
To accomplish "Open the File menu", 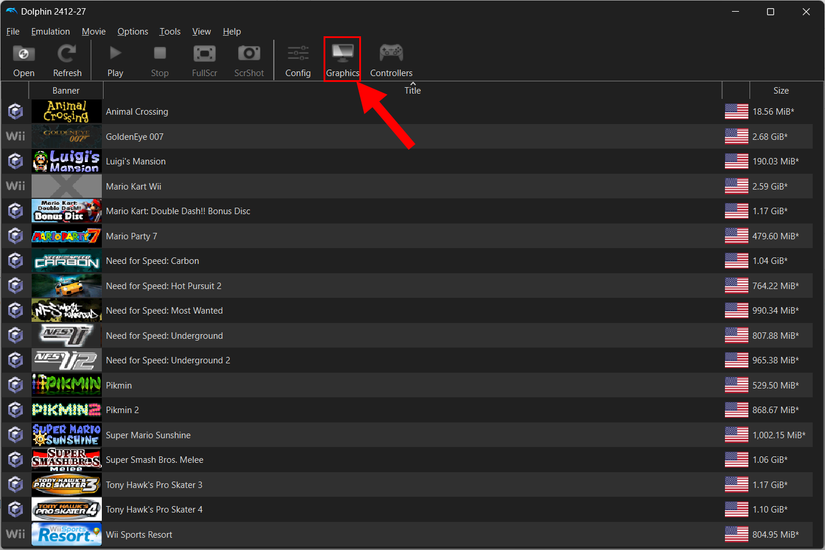I will click(13, 32).
